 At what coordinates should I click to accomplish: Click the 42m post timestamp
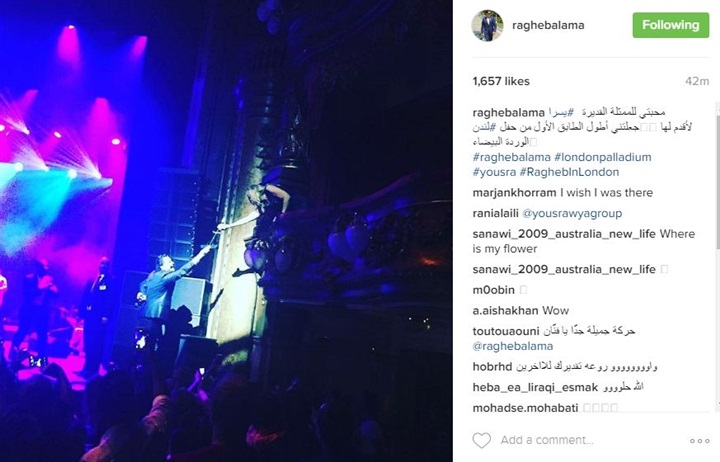697,81
